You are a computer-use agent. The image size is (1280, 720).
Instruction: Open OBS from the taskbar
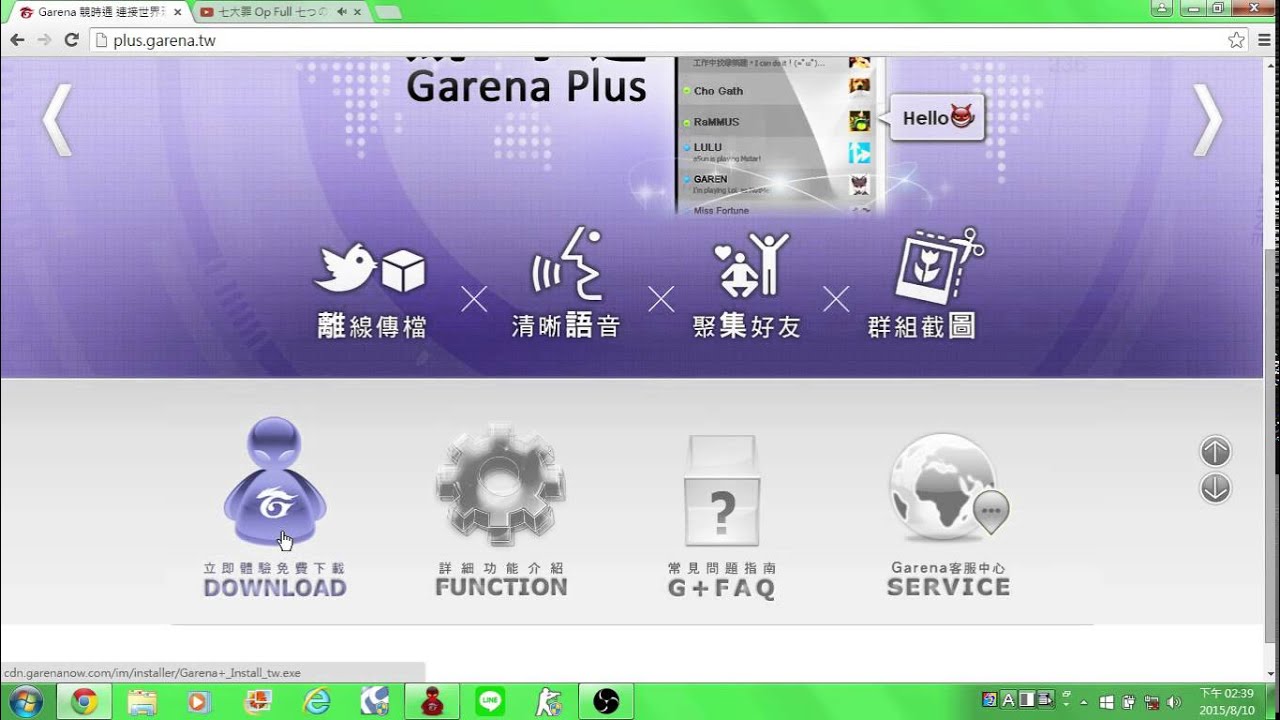(x=606, y=702)
